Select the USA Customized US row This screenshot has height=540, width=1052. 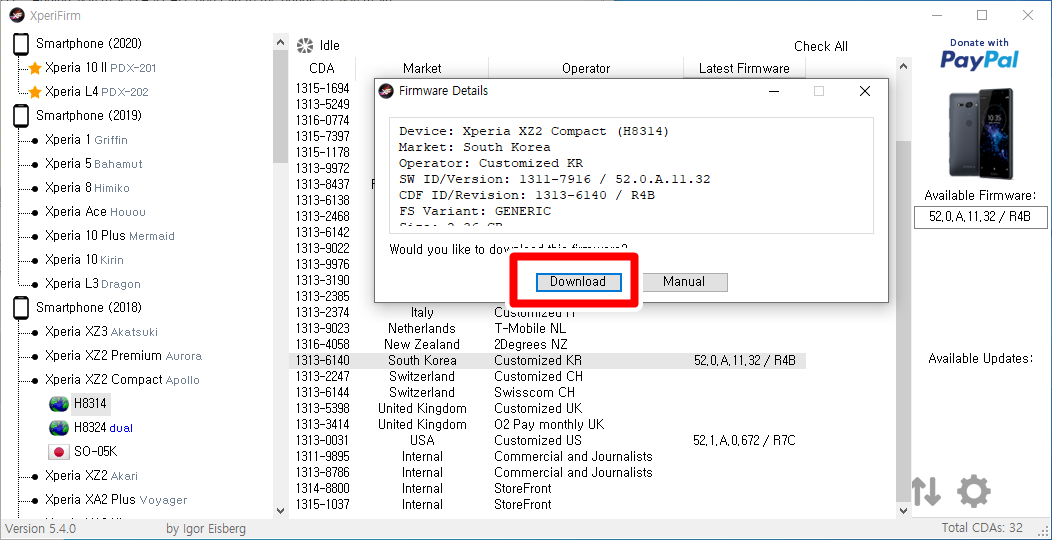click(547, 441)
